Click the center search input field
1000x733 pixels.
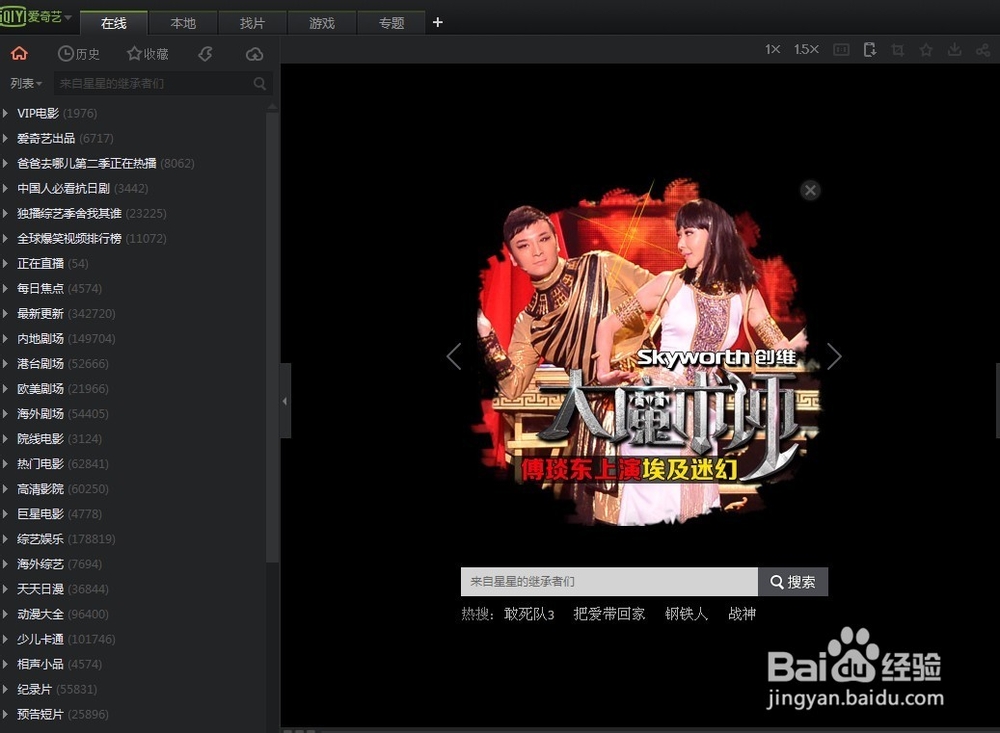(x=609, y=582)
